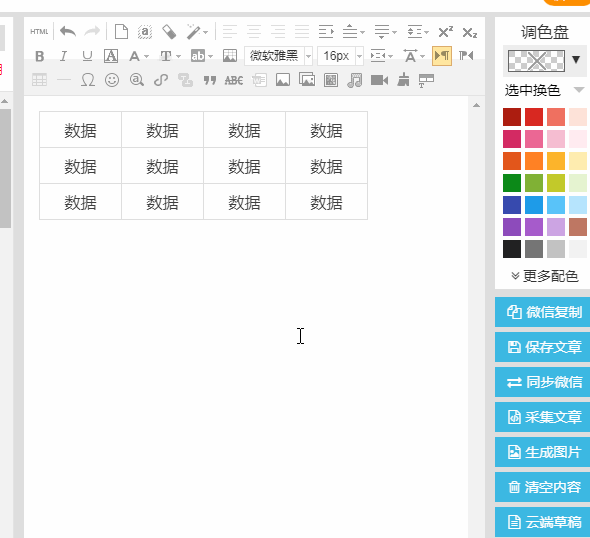Toggle superscript formatting
590x538 pixels.
pyautogui.click(x=446, y=32)
